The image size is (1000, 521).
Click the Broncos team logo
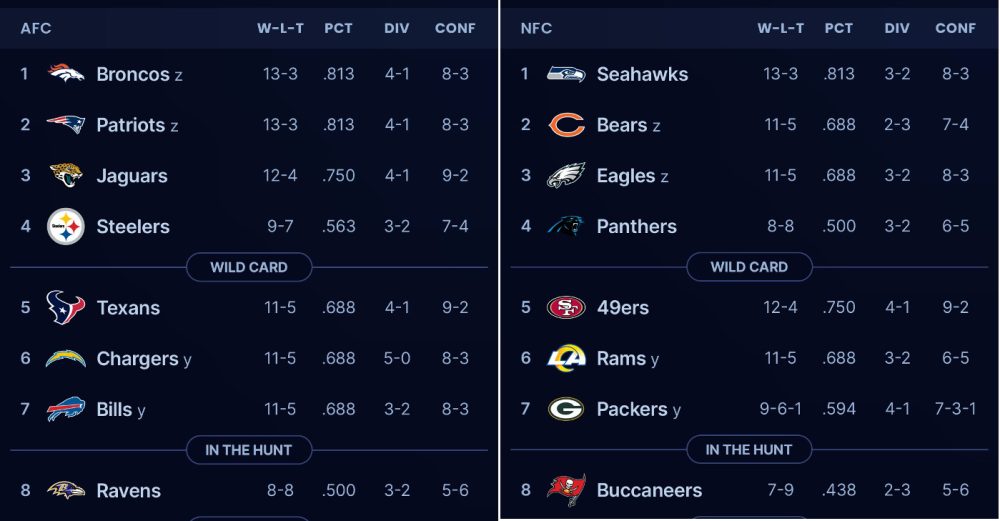(x=66, y=74)
